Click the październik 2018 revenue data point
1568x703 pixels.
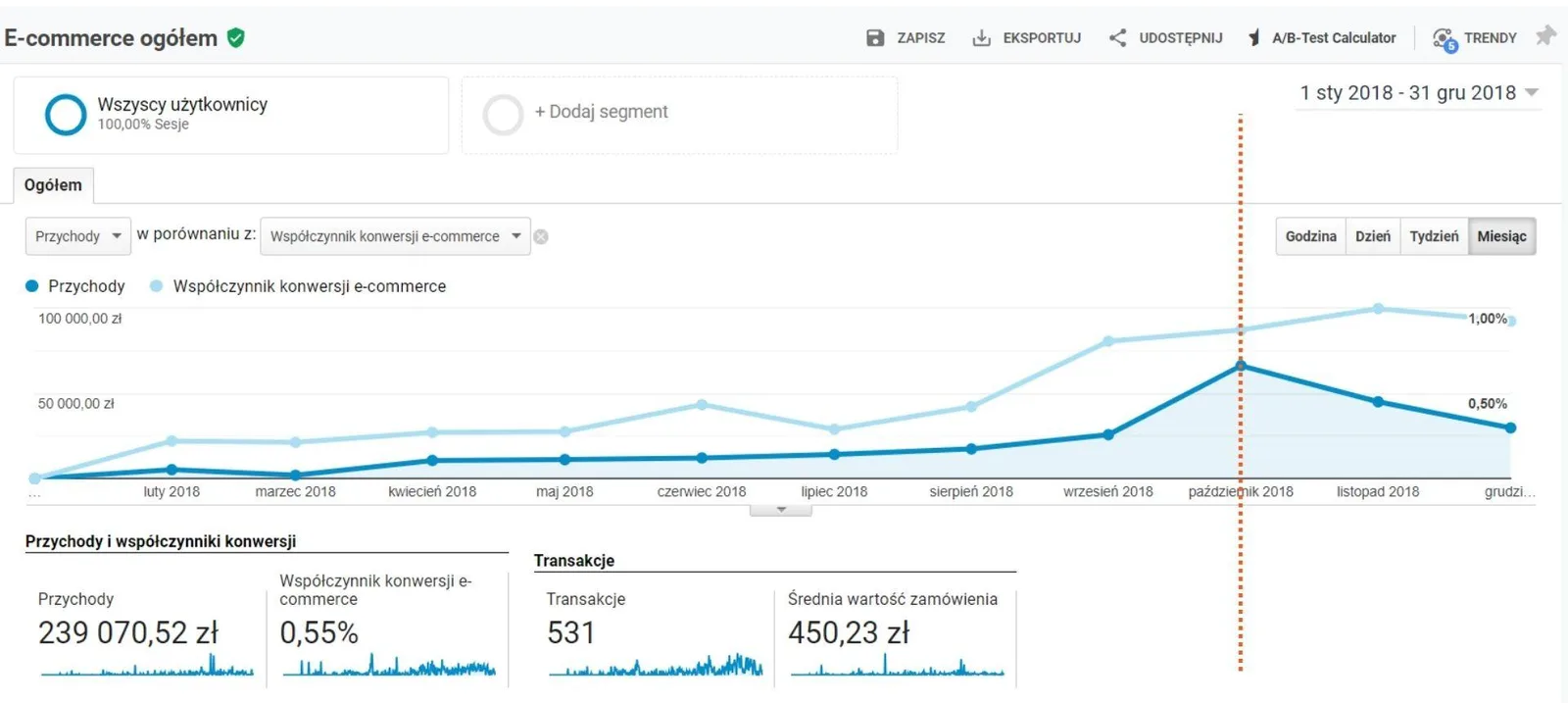(1241, 366)
